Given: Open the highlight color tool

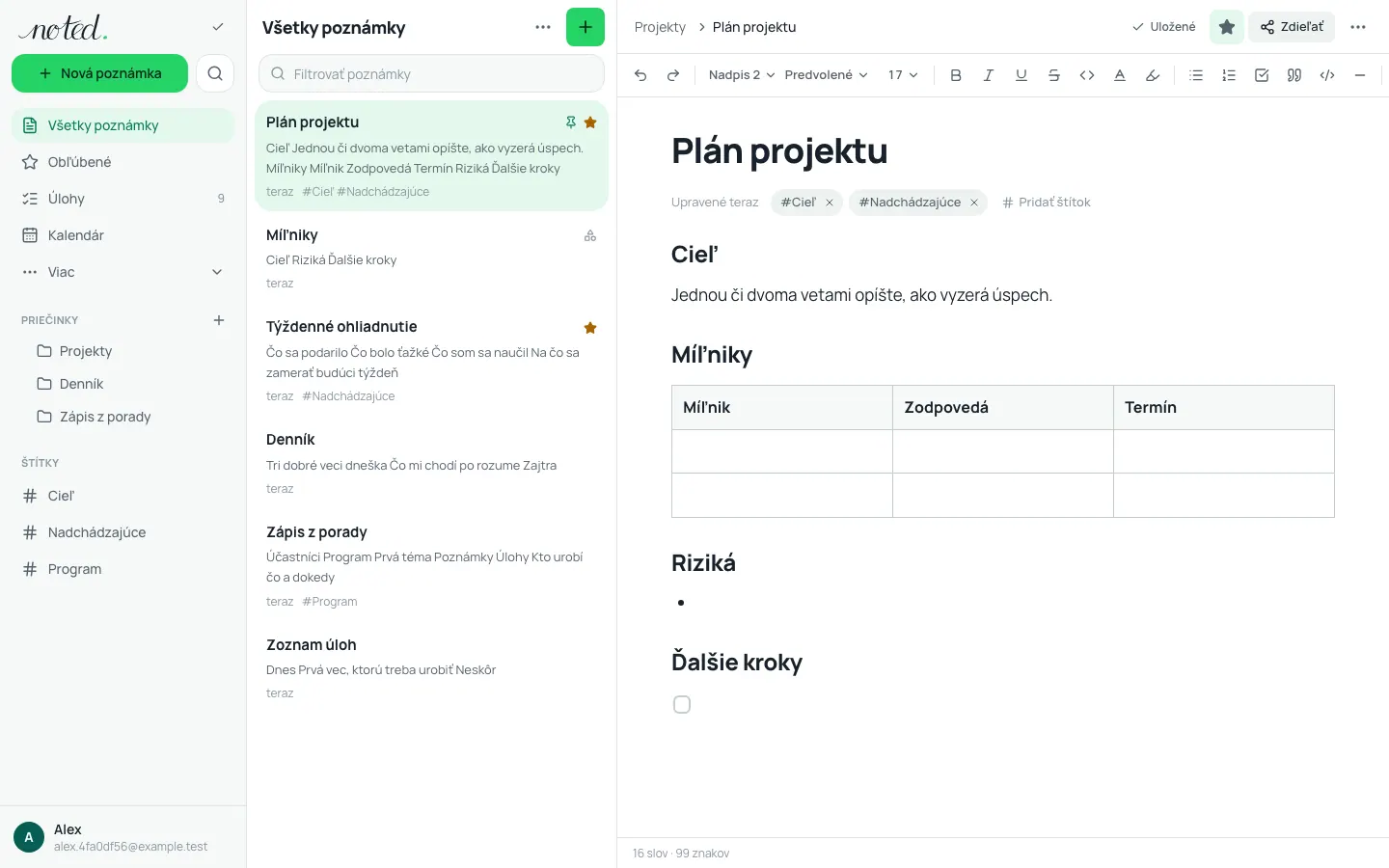Looking at the screenshot, I should coord(1153,75).
